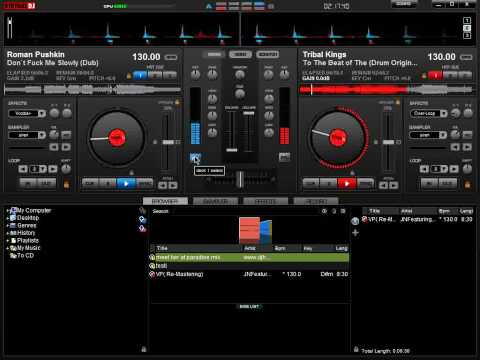480x360 pixels.
Task: Switch to the Record tab
Action: (x=316, y=201)
